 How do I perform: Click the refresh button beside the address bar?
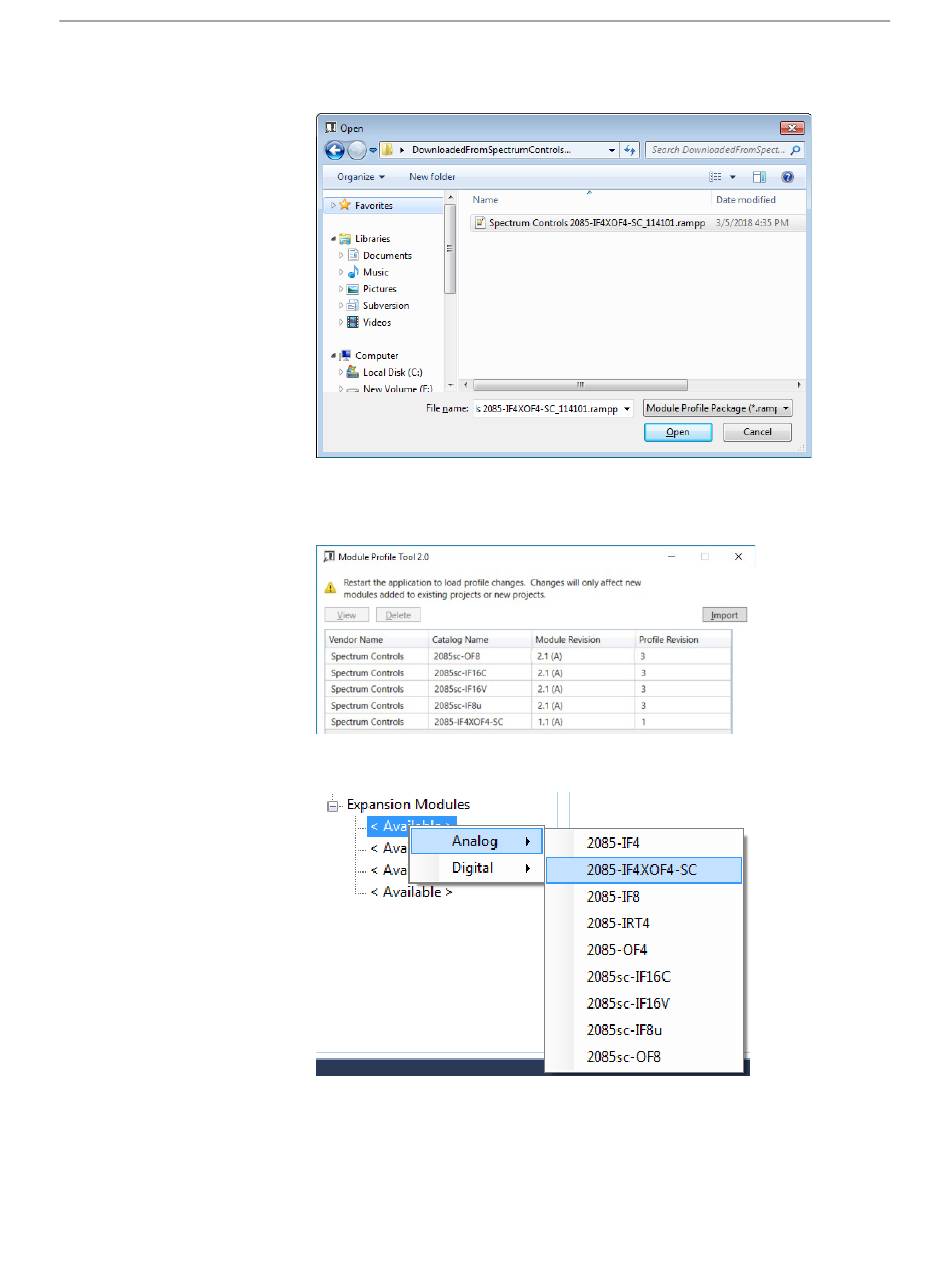click(630, 150)
